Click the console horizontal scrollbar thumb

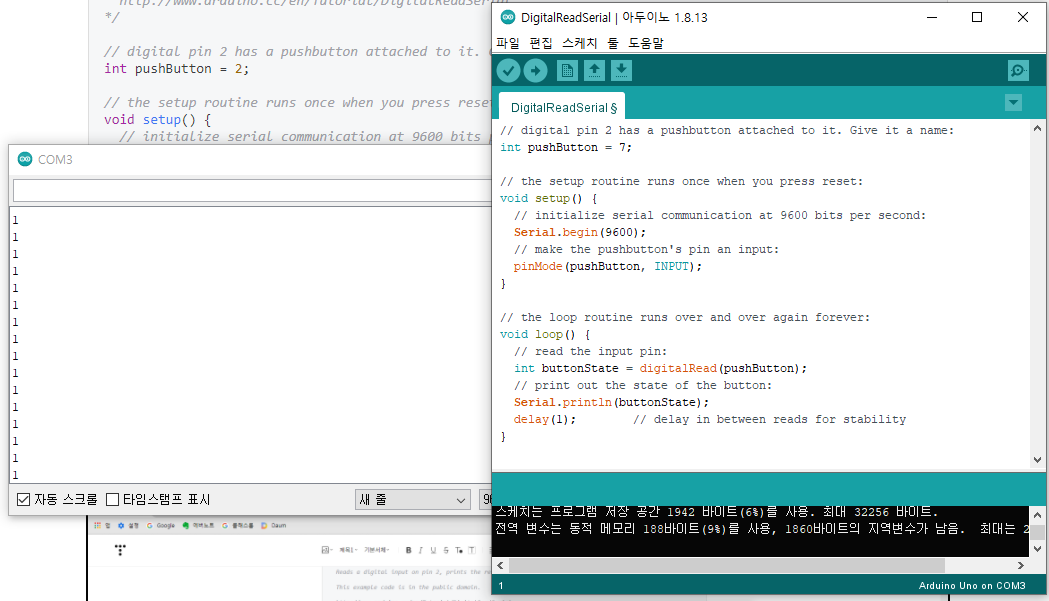[727, 566]
